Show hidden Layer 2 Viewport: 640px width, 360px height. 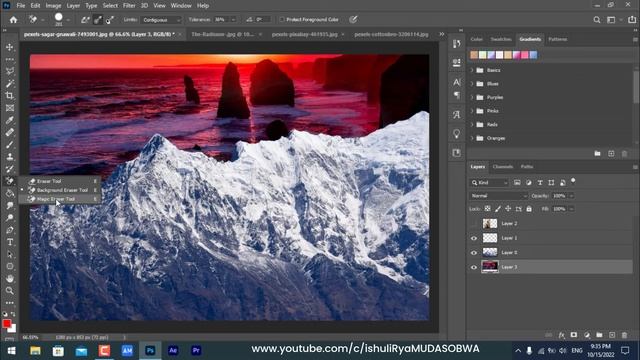(474, 224)
